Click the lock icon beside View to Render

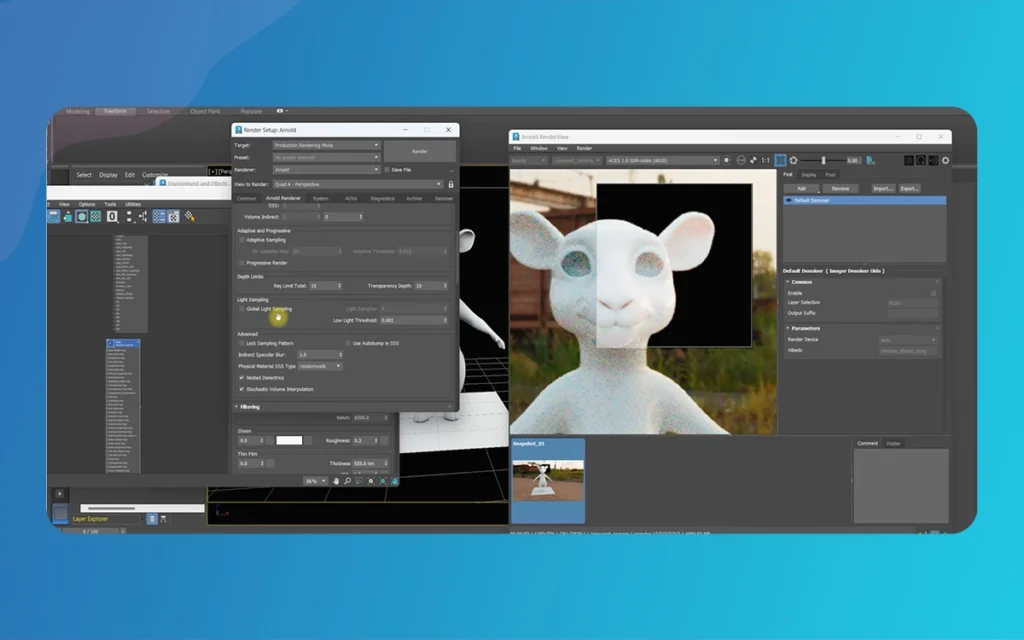tap(451, 184)
